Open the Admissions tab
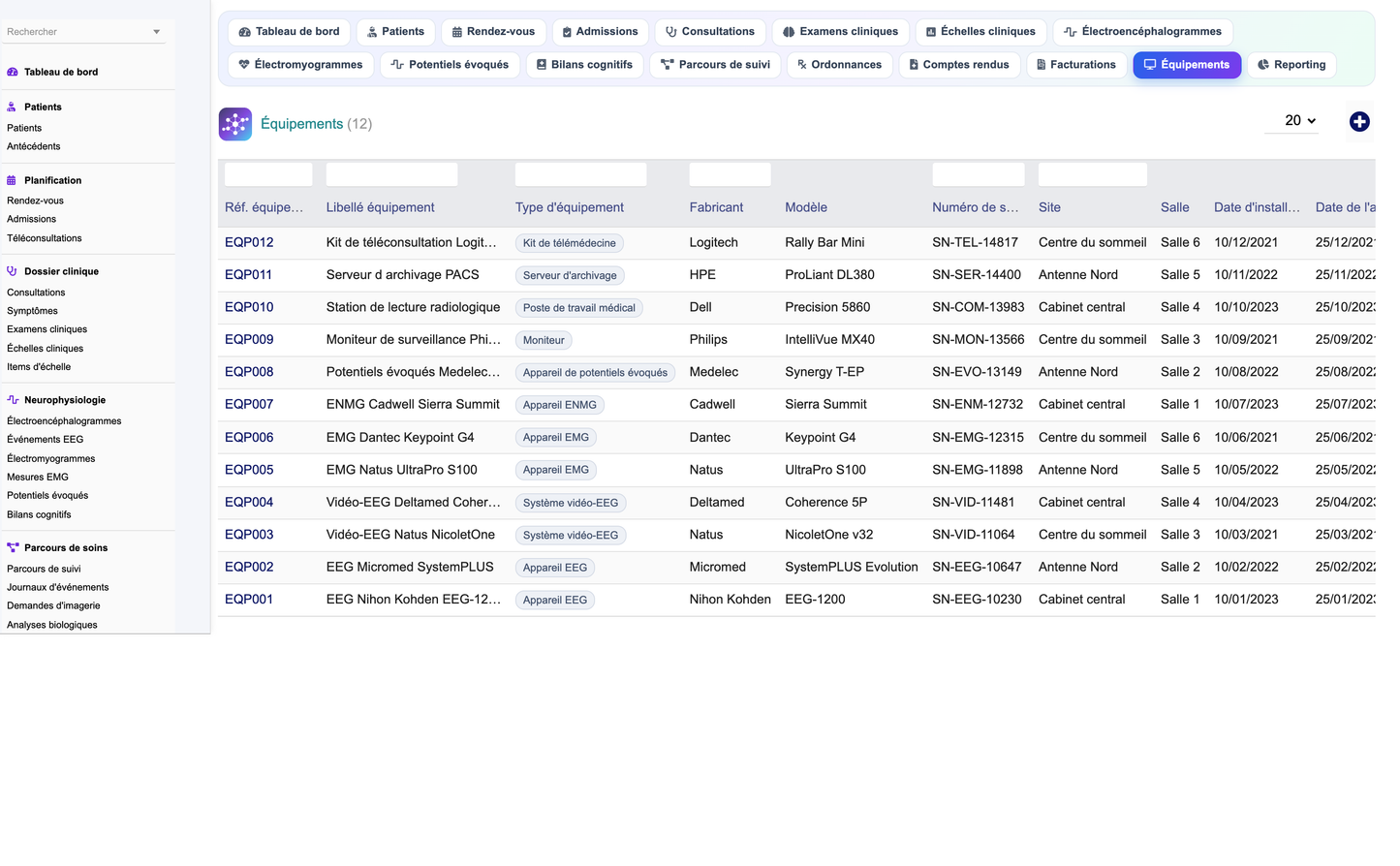Screen dimensions: 1400x866 point(601,32)
